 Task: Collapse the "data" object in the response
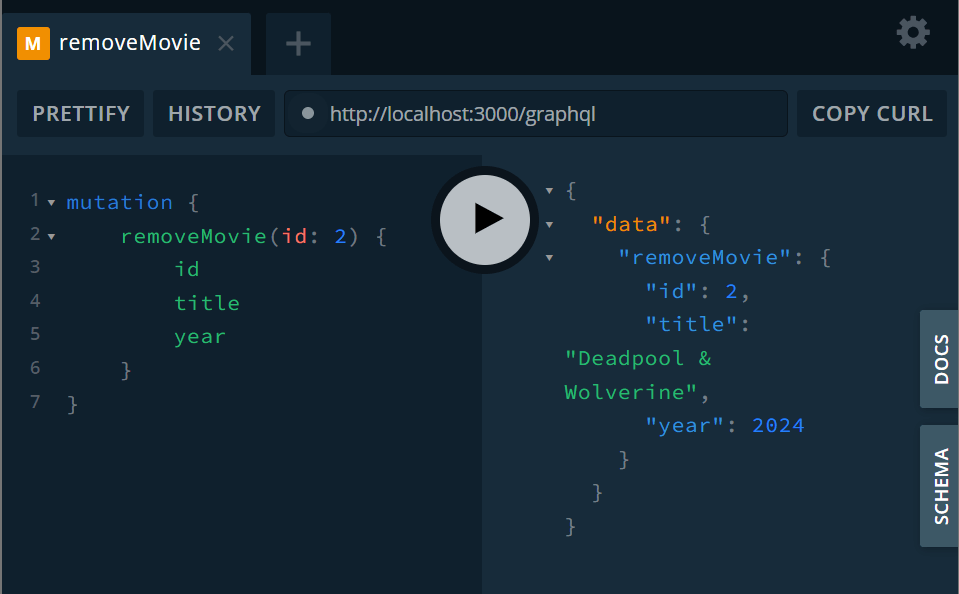549,225
